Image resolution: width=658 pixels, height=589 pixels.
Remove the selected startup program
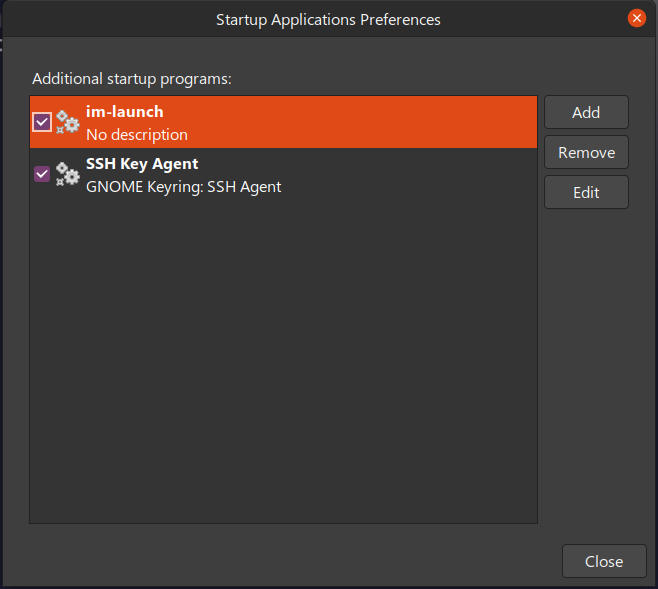point(586,152)
